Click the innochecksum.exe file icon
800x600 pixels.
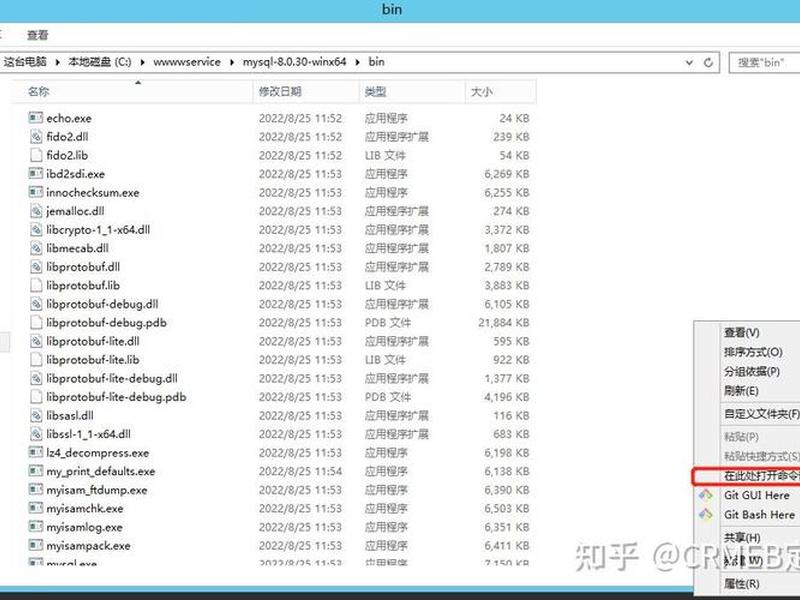tap(36, 192)
